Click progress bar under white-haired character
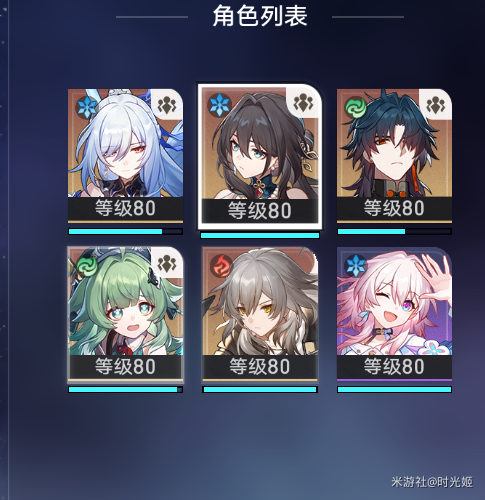 [x=125, y=231]
